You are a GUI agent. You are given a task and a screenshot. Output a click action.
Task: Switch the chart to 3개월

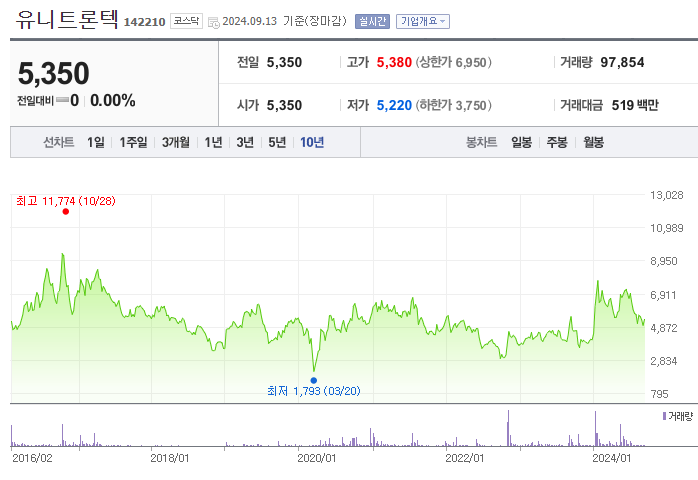[175, 142]
